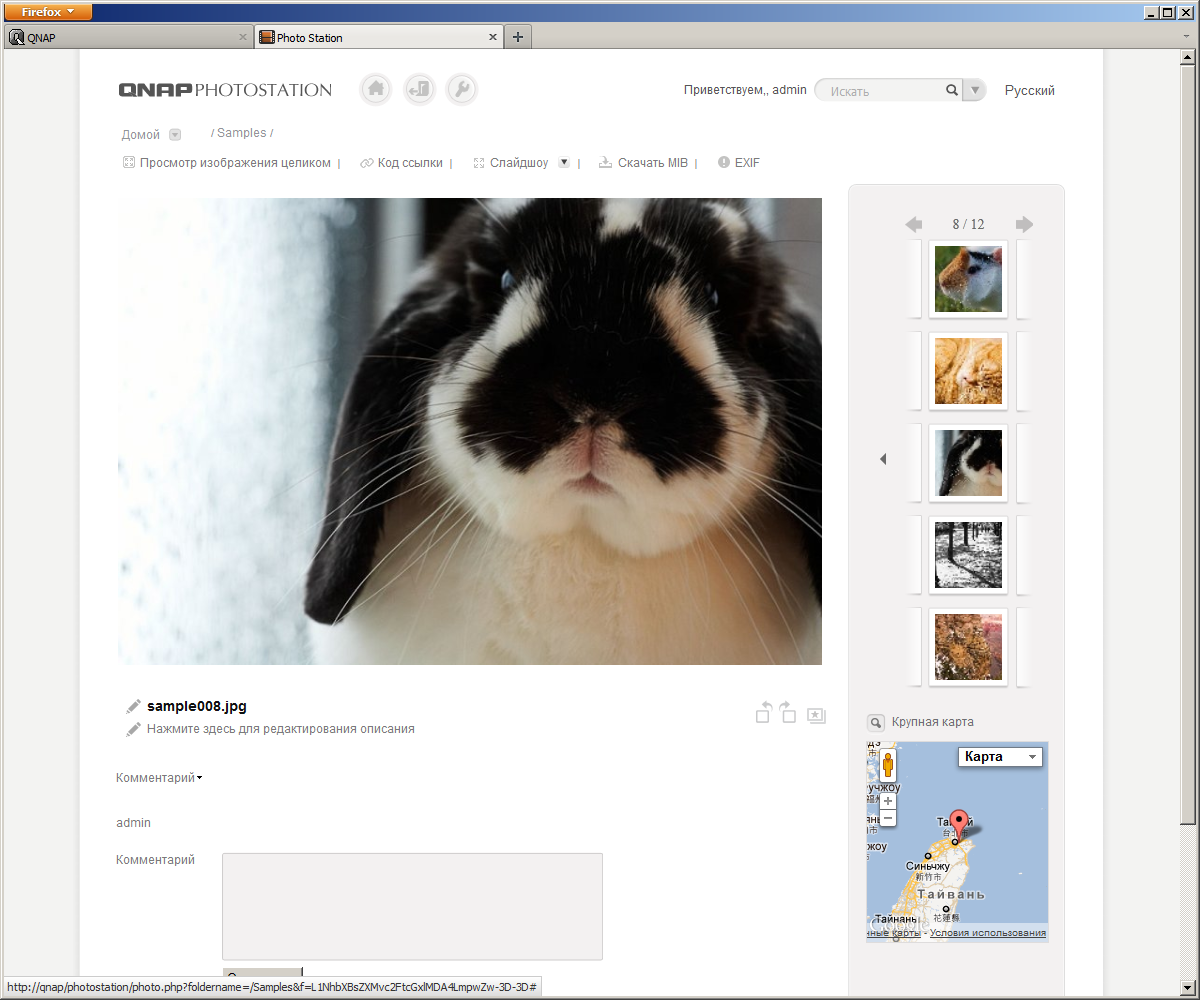Image resolution: width=1200 pixels, height=1000 pixels.
Task: Click the QNAP Photostation logo
Action: (x=225, y=90)
